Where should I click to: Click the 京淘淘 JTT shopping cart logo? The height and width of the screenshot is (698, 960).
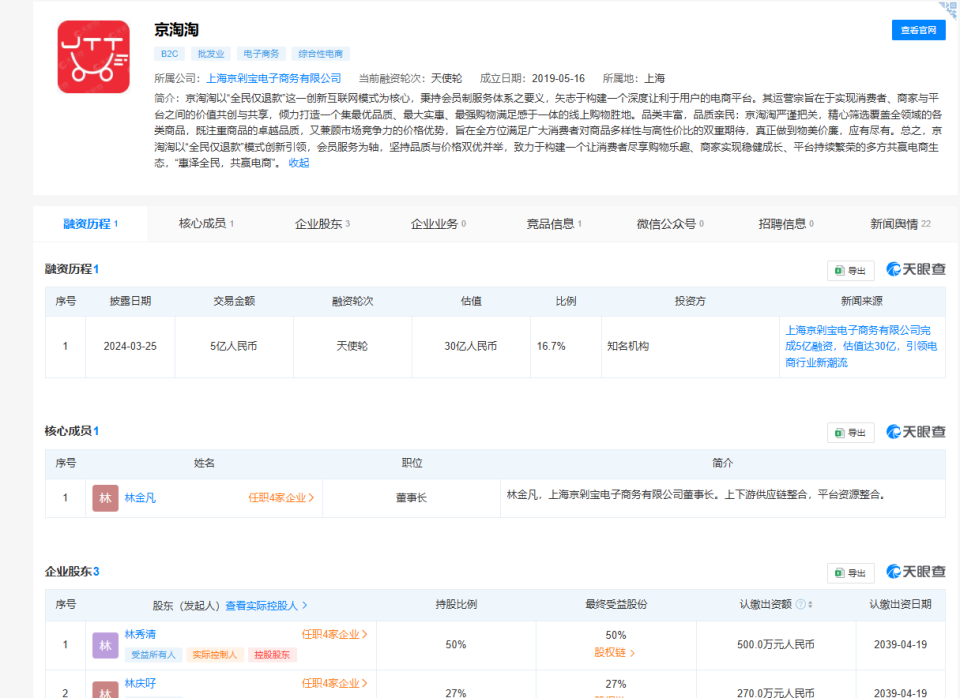click(94, 57)
